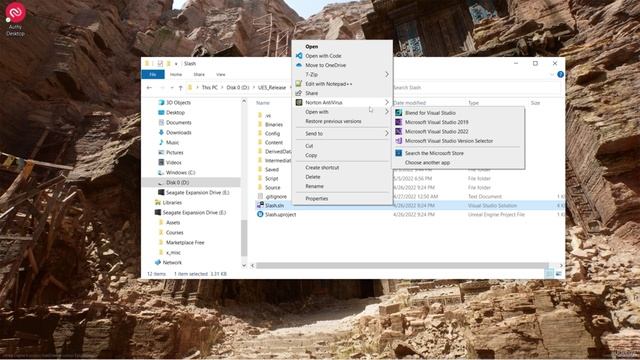Viewport: 640px width, 360px height.
Task: Open the Share ribbon tab
Action: (199, 74)
